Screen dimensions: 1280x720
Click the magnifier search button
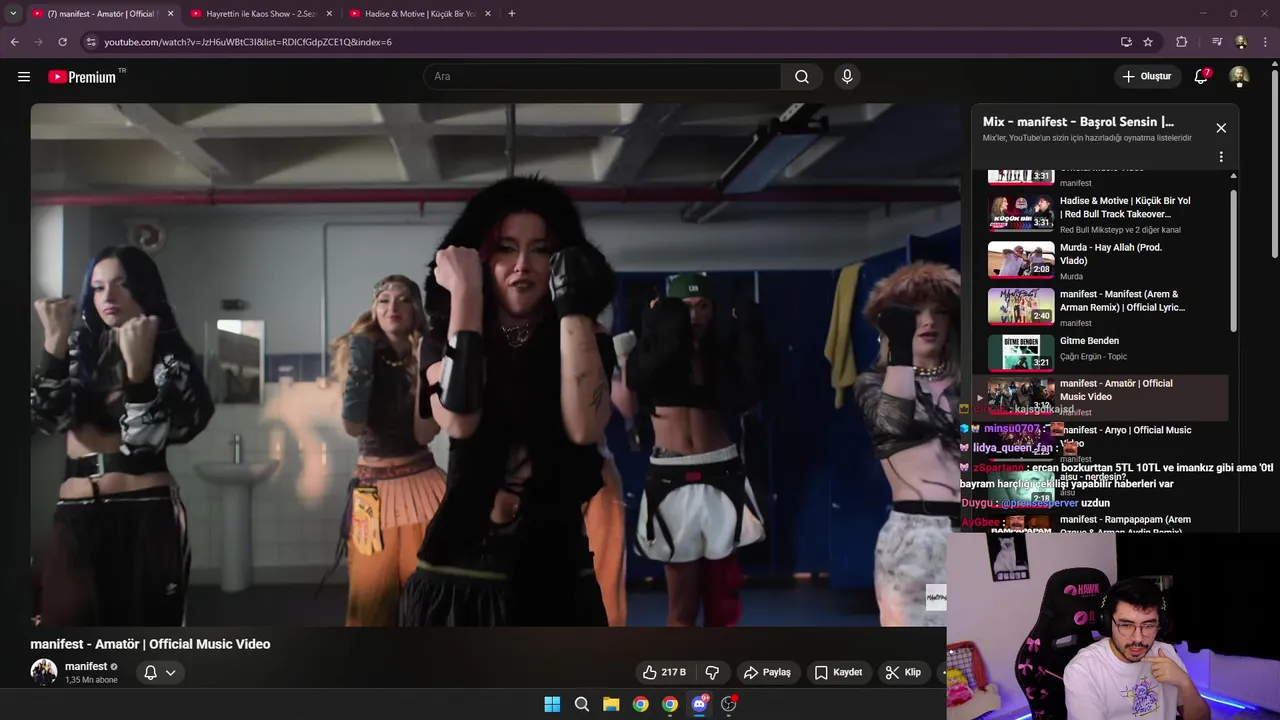pyautogui.click(x=802, y=77)
